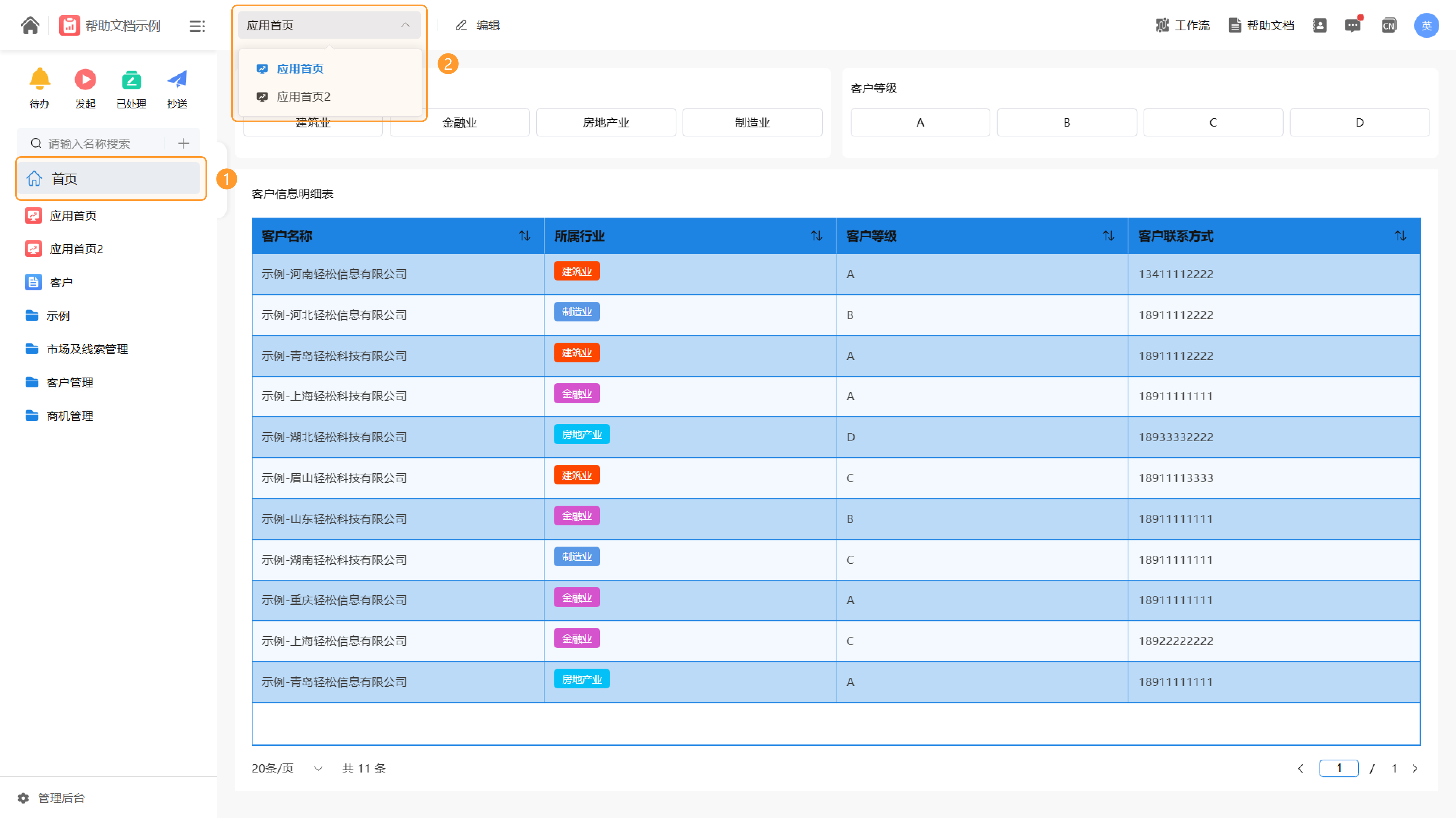Filter by 房地产业 industry button

[606, 122]
